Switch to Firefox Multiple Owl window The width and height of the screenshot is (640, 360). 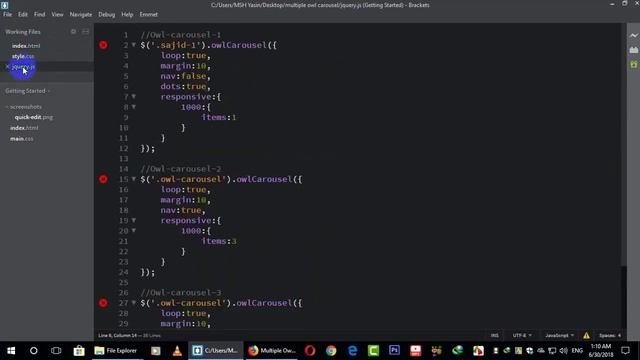272,351
